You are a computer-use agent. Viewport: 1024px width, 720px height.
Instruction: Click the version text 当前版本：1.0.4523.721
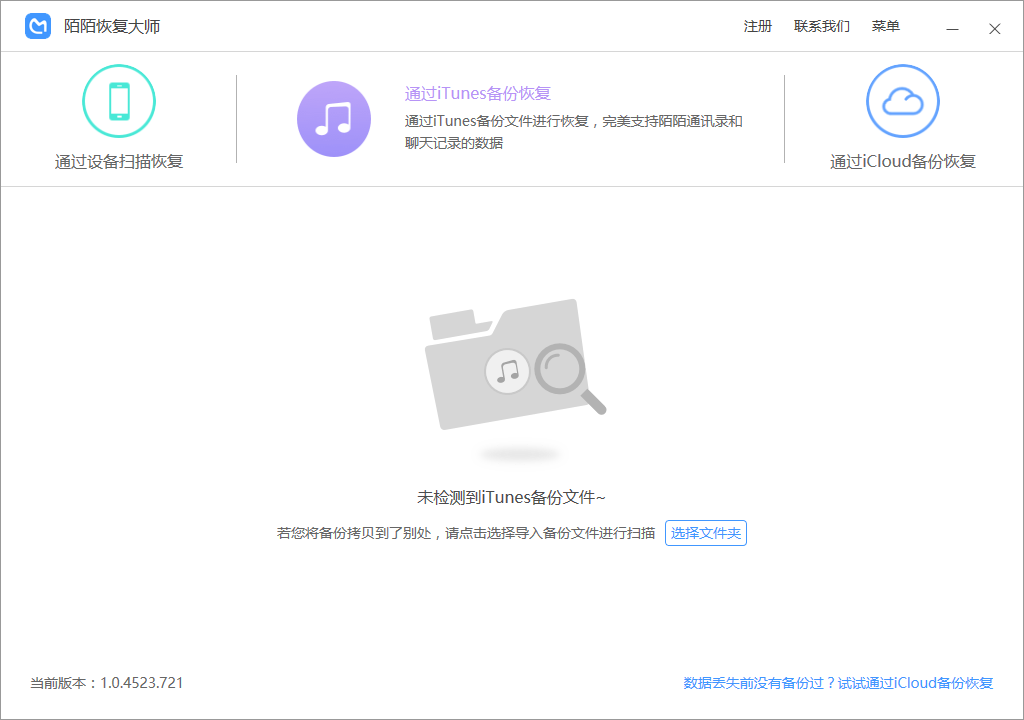click(x=106, y=683)
